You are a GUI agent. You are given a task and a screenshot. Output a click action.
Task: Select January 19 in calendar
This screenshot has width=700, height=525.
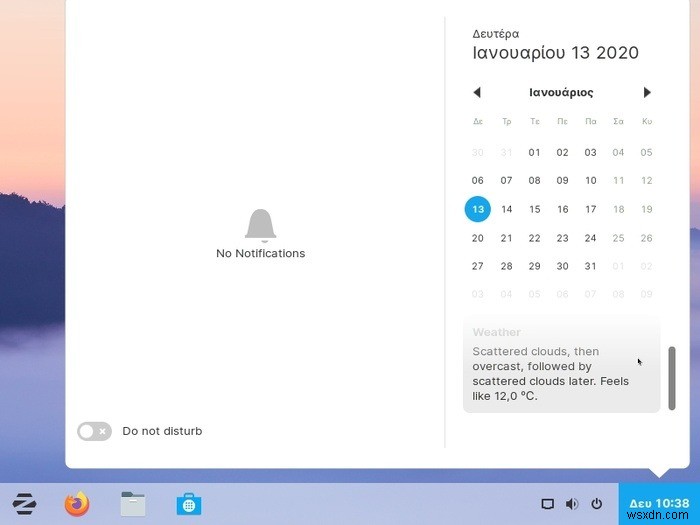click(x=646, y=209)
